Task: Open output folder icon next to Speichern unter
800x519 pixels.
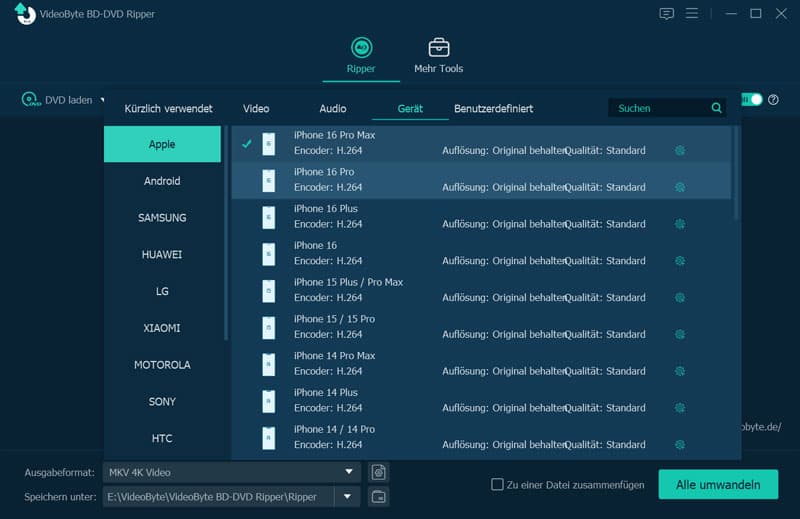Action: (x=379, y=497)
